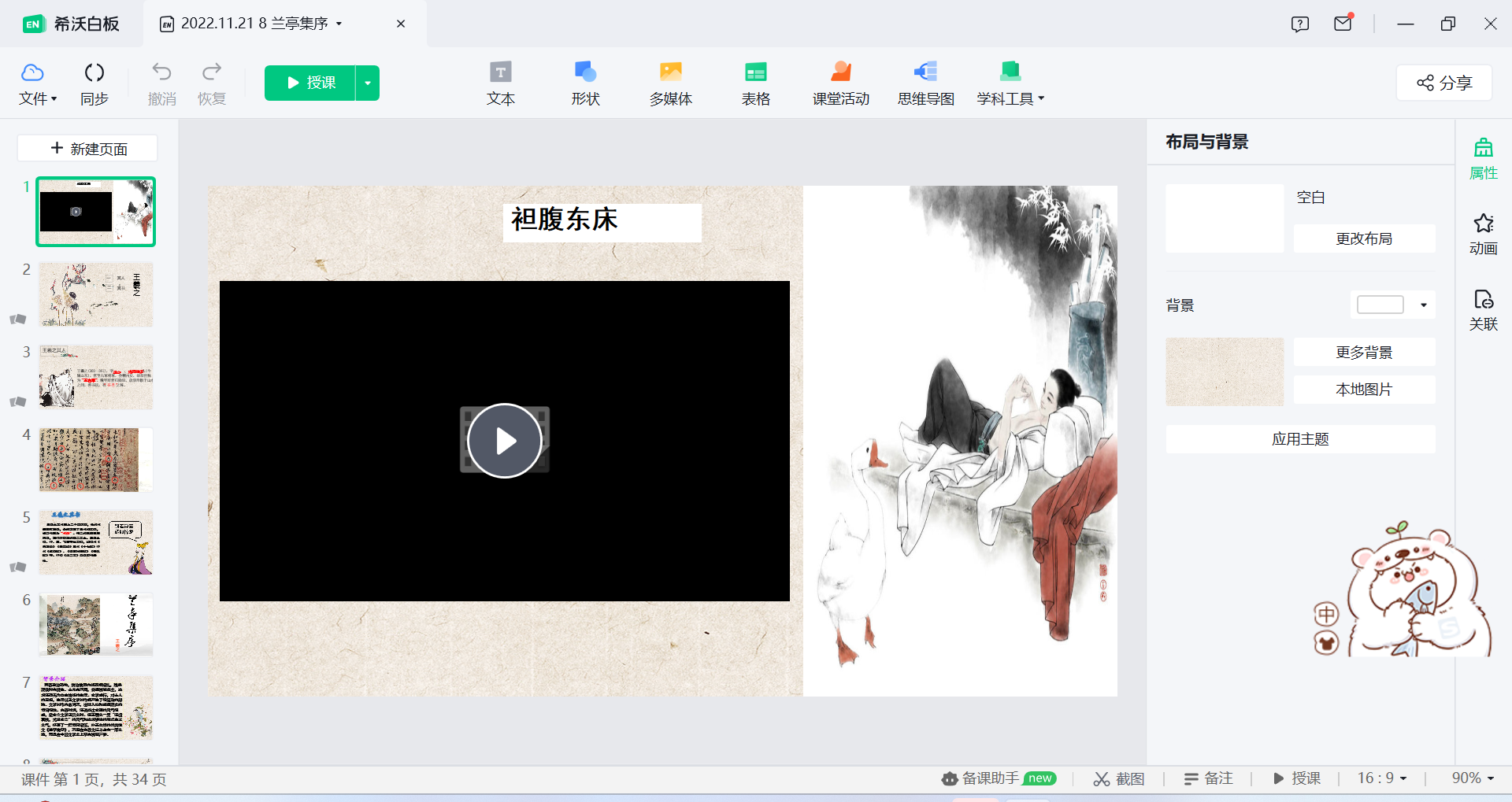Select slide 4 calligraphy thumbnail
Screen dimensions: 1512x802
click(96, 460)
